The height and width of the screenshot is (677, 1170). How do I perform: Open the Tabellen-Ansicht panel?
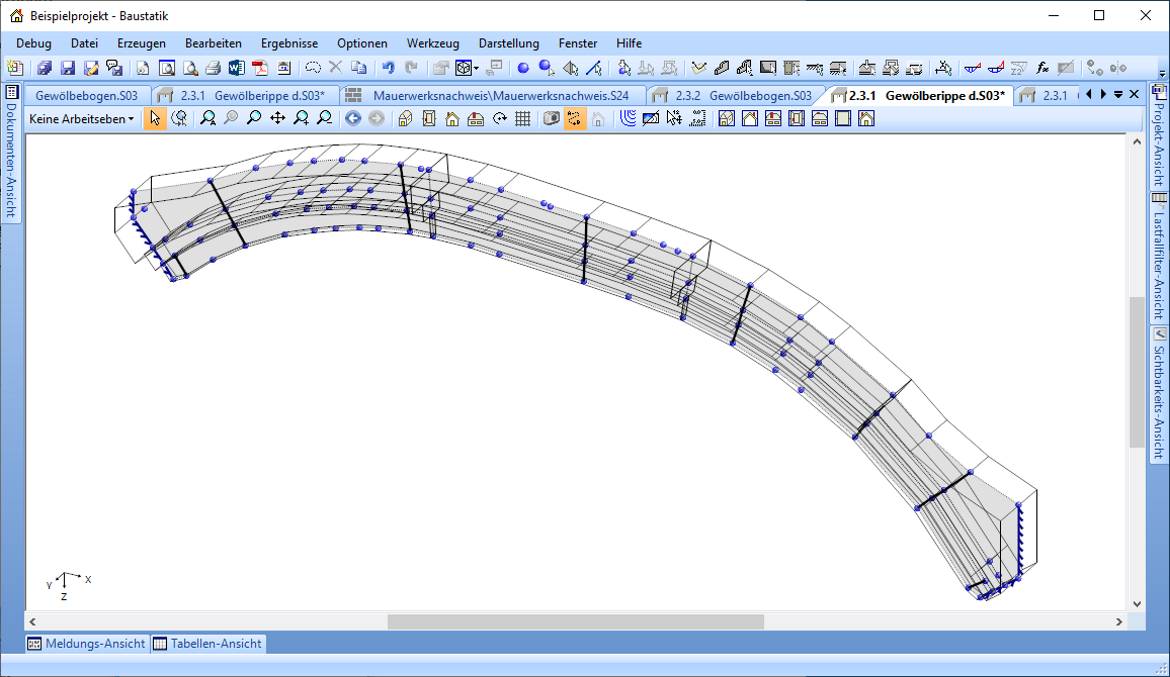coord(208,644)
